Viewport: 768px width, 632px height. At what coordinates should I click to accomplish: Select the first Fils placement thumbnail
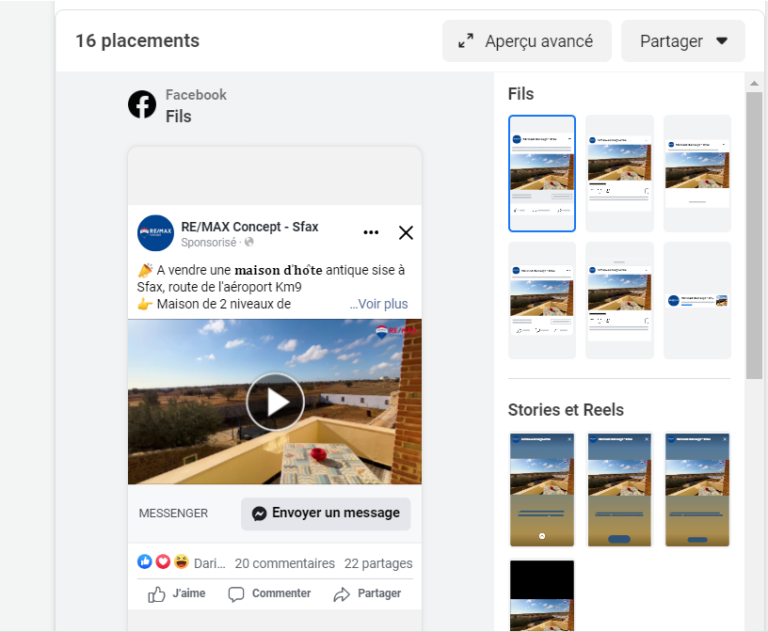pyautogui.click(x=542, y=173)
